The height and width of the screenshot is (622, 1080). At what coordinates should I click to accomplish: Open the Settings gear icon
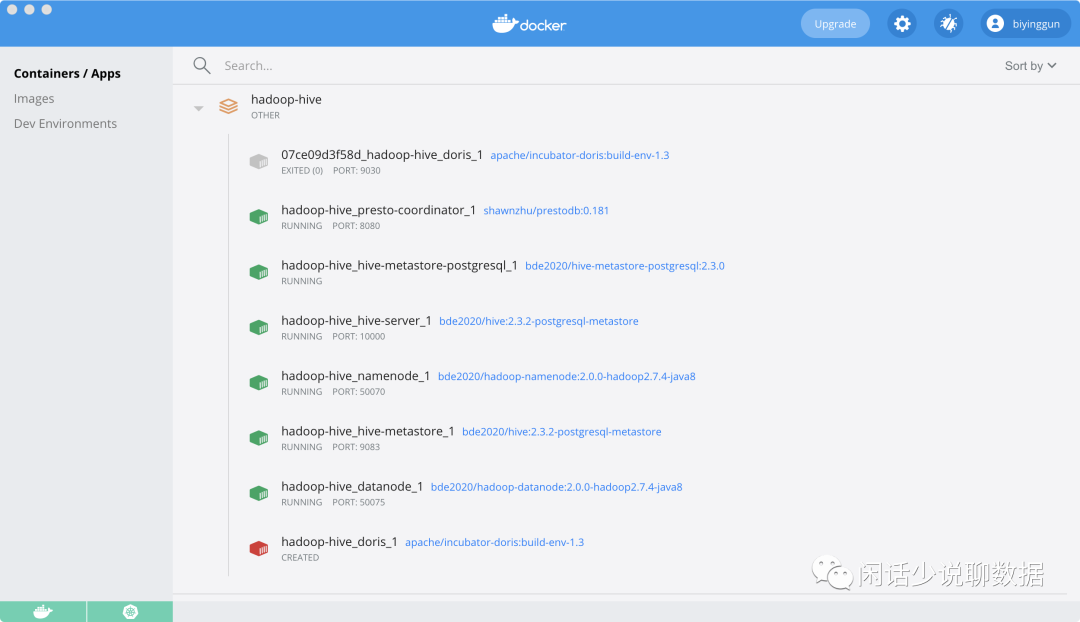[x=902, y=24]
